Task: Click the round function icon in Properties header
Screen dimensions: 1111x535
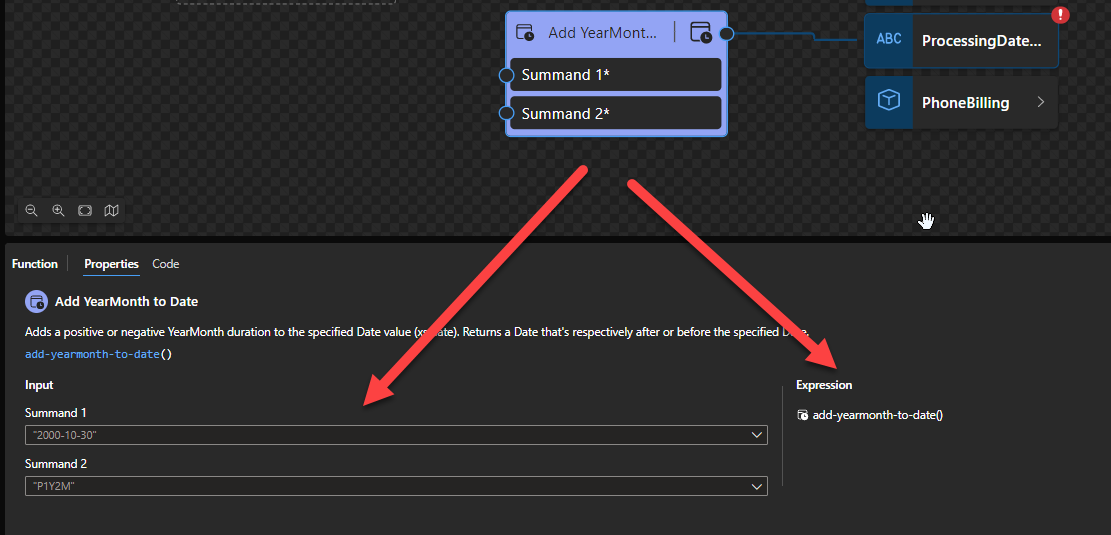Action: pos(37,301)
